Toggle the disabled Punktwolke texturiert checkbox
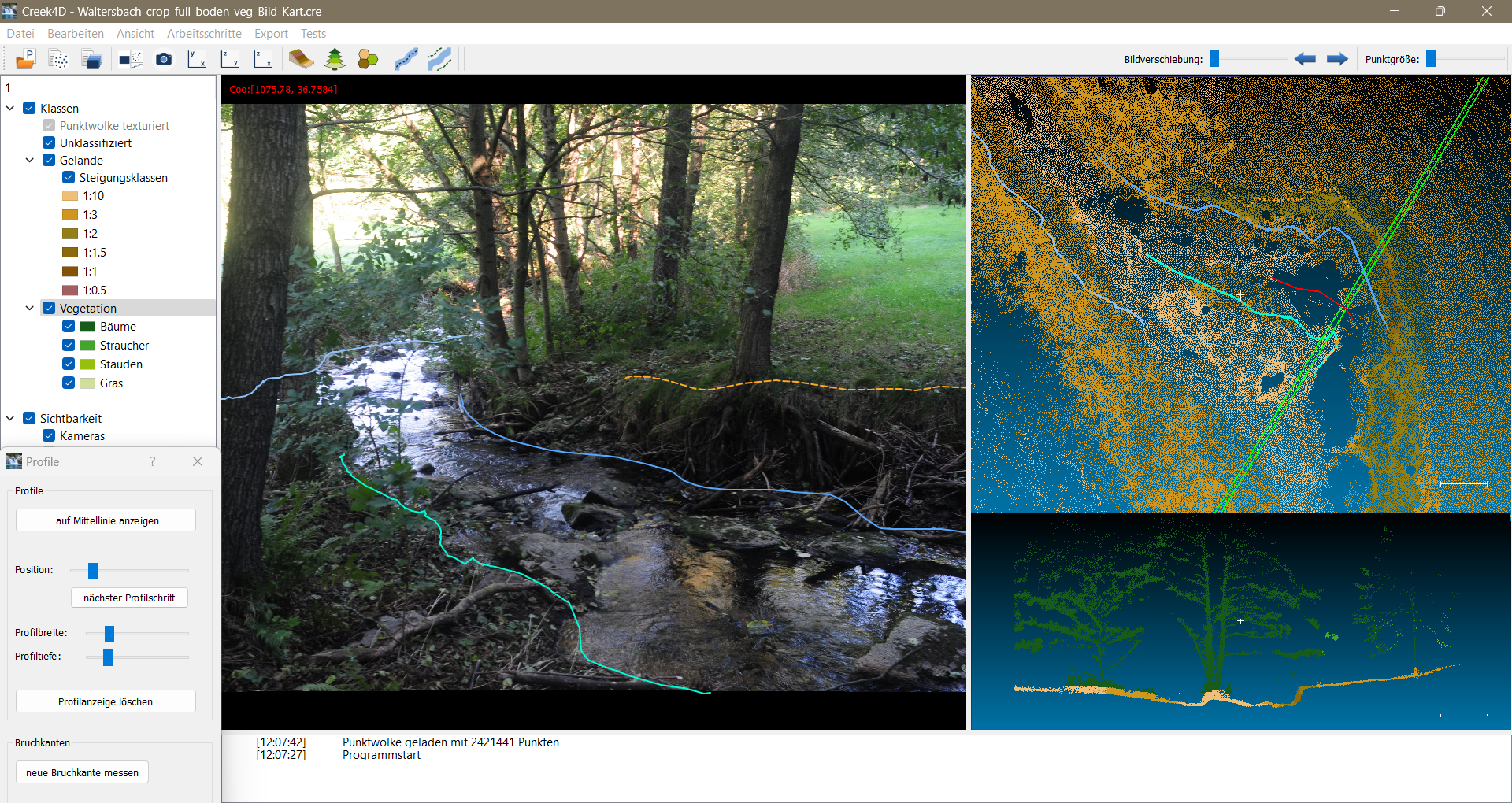1512x803 pixels. 49,125
